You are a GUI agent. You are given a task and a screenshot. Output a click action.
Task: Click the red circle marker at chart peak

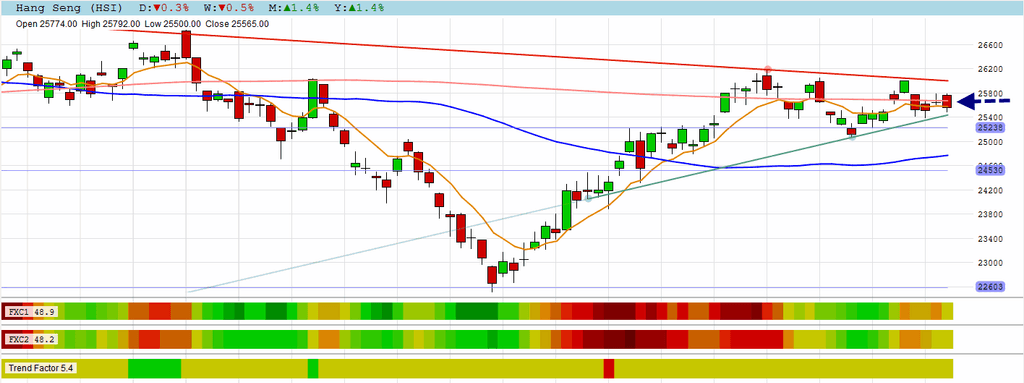pyautogui.click(x=767, y=69)
